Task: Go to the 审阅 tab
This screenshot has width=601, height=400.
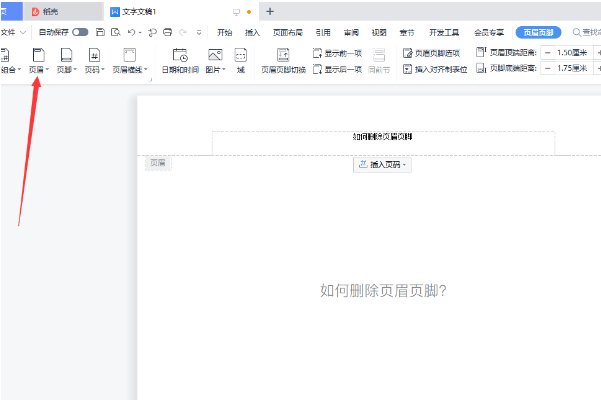Action: [351, 33]
